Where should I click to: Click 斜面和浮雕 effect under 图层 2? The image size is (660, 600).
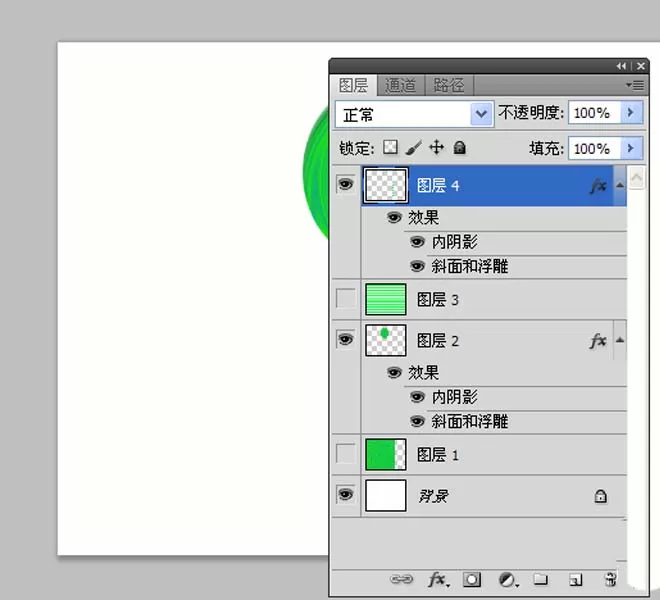point(470,421)
